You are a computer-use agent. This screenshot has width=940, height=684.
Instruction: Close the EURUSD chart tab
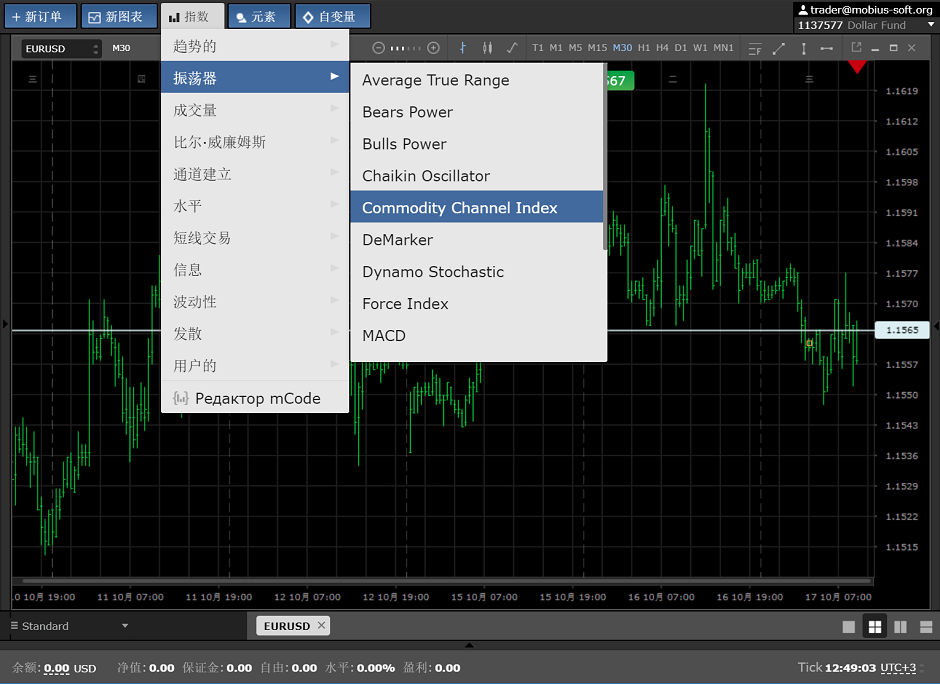coord(321,625)
